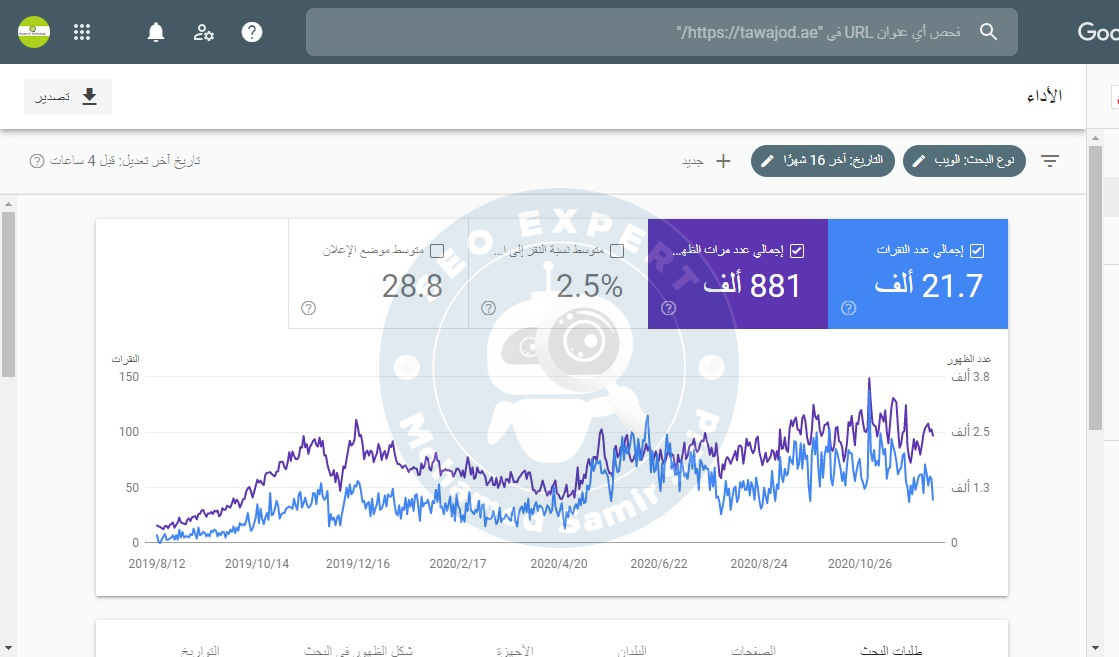1119x657 pixels.
Task: Click help icon on total clicks card
Action: coord(848,308)
